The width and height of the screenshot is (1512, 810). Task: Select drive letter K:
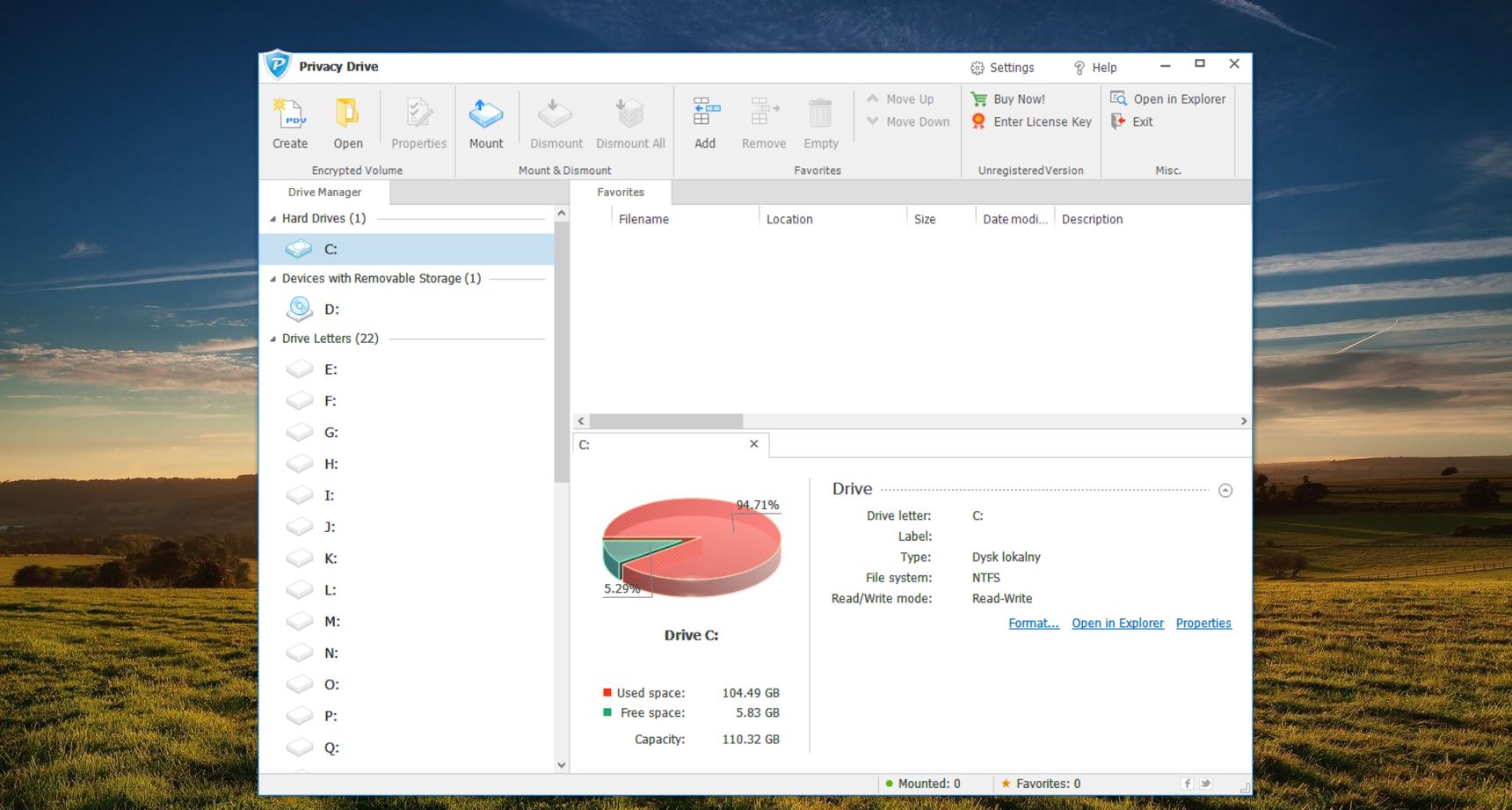coord(407,558)
